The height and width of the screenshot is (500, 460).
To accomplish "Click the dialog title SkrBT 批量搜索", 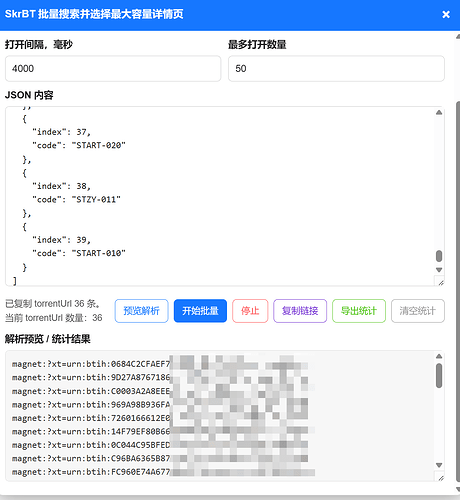I will click(94, 14).
